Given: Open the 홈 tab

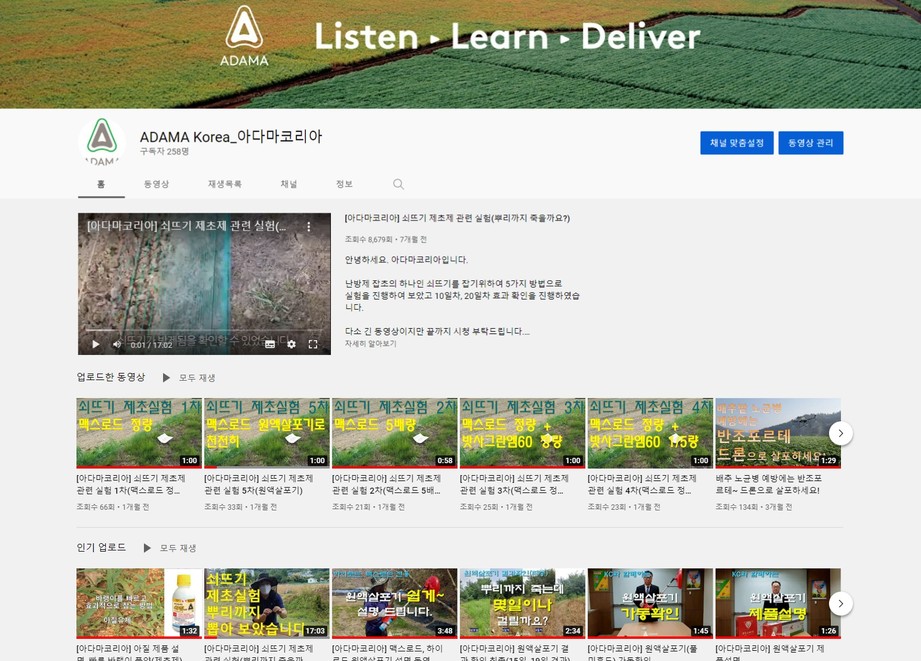Looking at the screenshot, I should click(101, 184).
